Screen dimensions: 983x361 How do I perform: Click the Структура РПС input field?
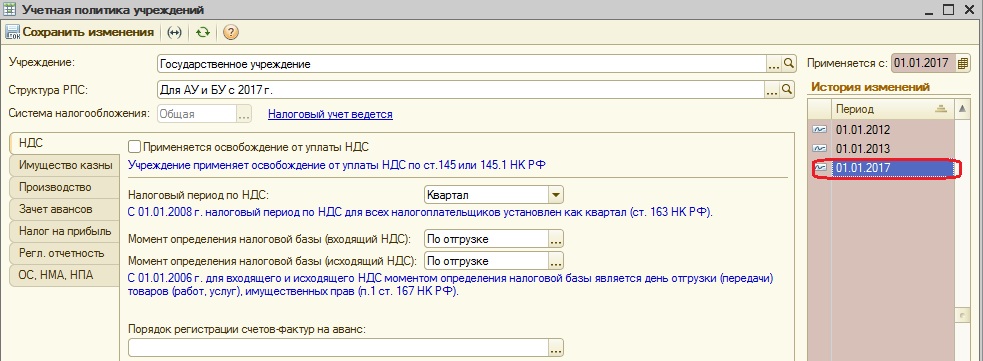(x=461, y=90)
